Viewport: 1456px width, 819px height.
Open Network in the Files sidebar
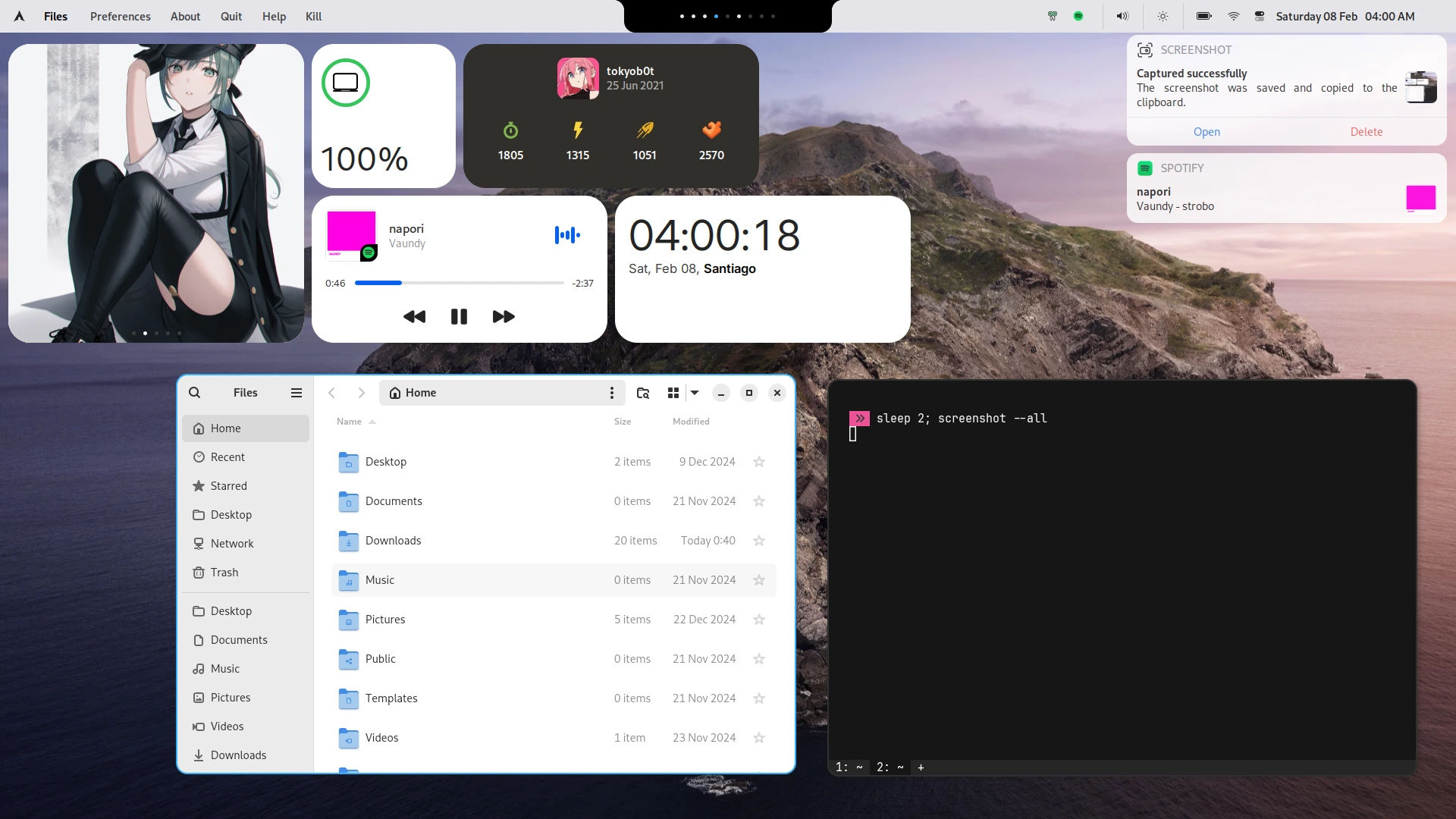246,544
